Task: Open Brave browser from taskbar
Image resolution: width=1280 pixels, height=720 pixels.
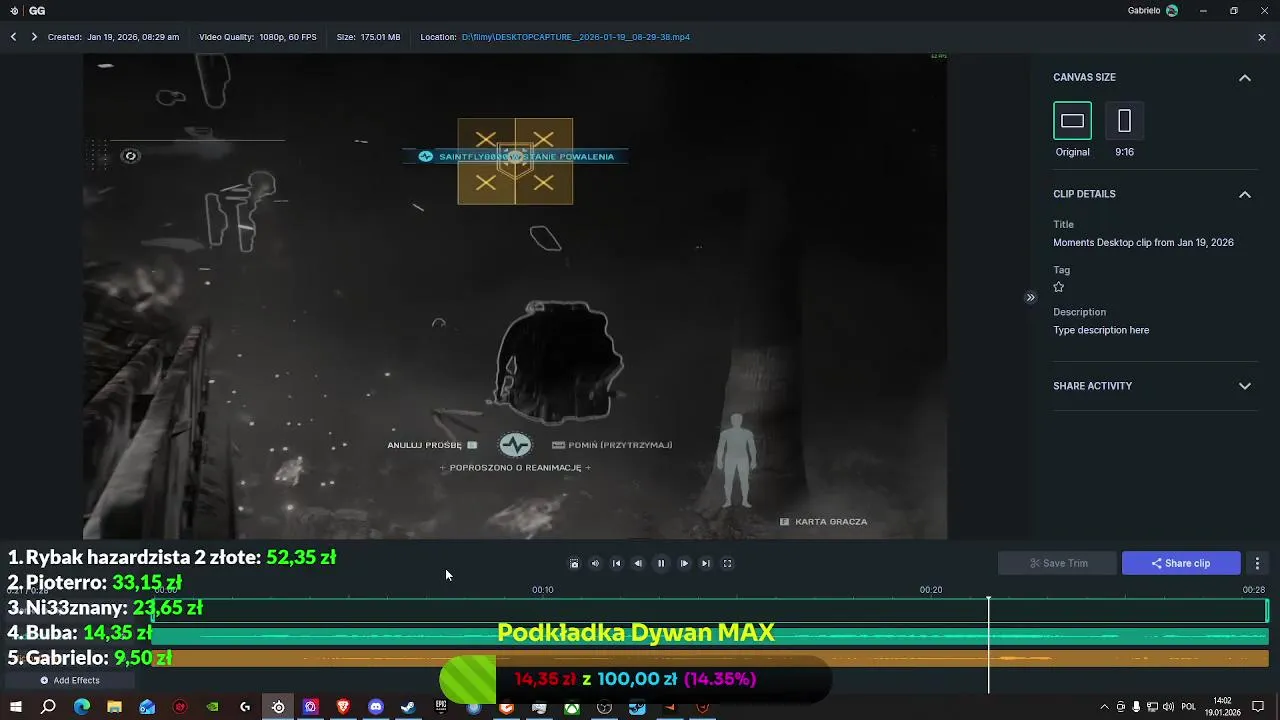Action: pos(343,707)
